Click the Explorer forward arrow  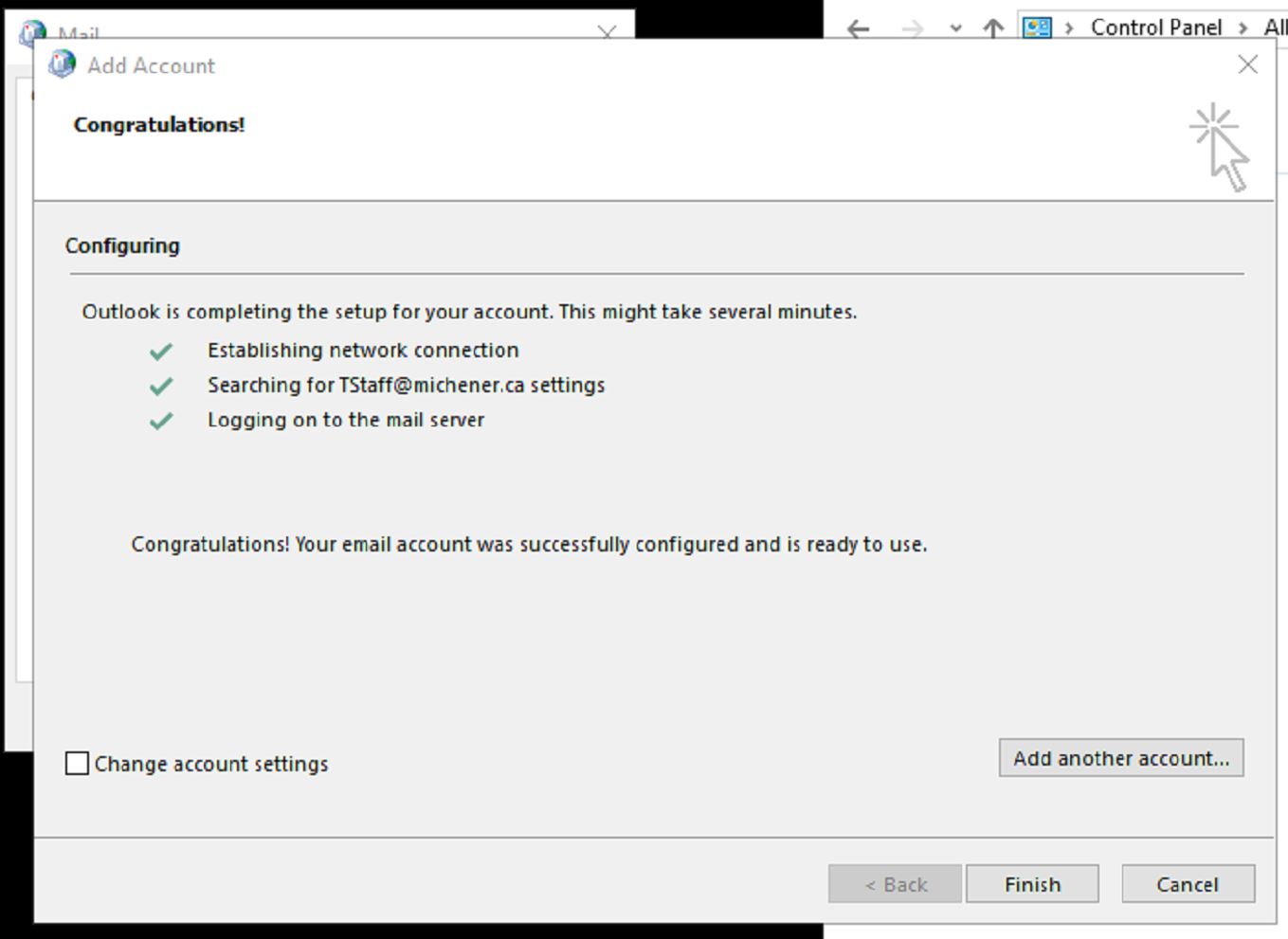pyautogui.click(x=912, y=28)
